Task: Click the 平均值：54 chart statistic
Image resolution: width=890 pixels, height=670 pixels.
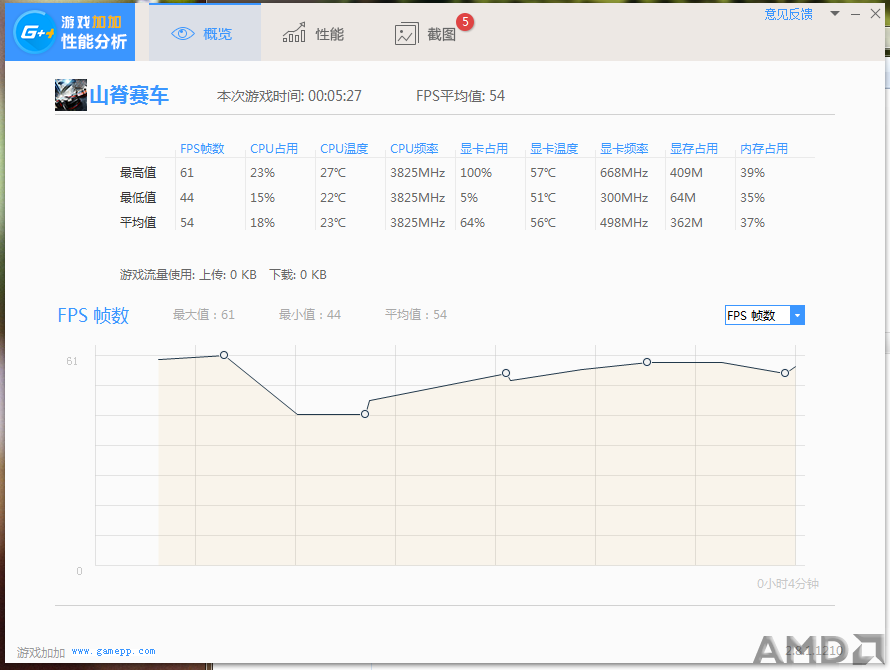Action: [415, 315]
